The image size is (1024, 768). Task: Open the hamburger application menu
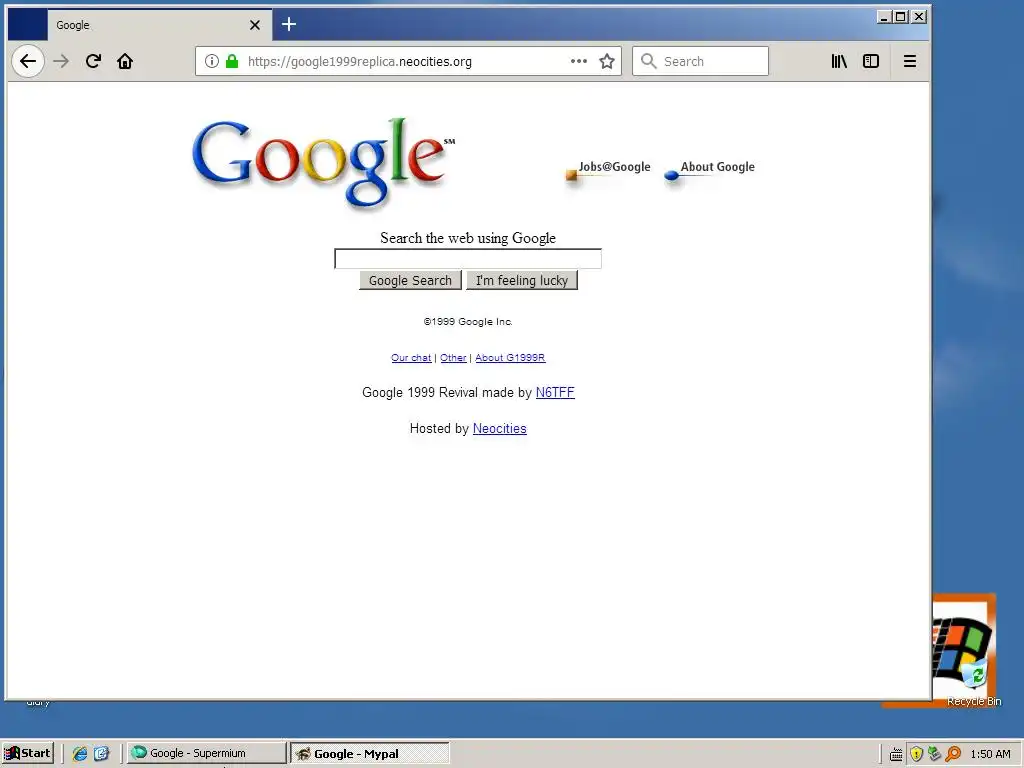click(910, 61)
